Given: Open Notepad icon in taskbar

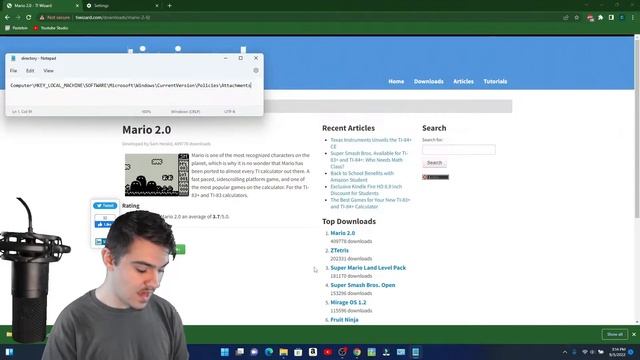Looking at the screenshot, I should point(416,352).
